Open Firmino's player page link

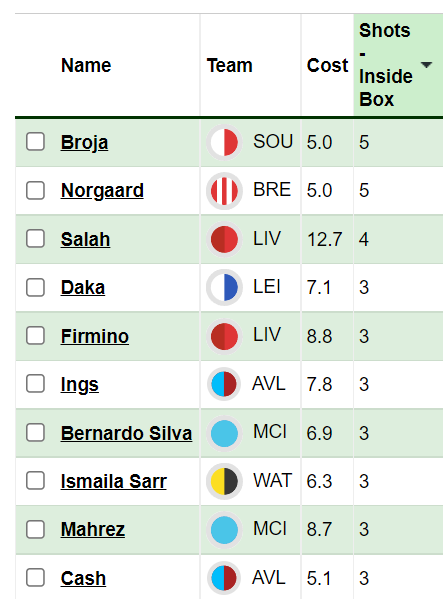[x=95, y=336]
